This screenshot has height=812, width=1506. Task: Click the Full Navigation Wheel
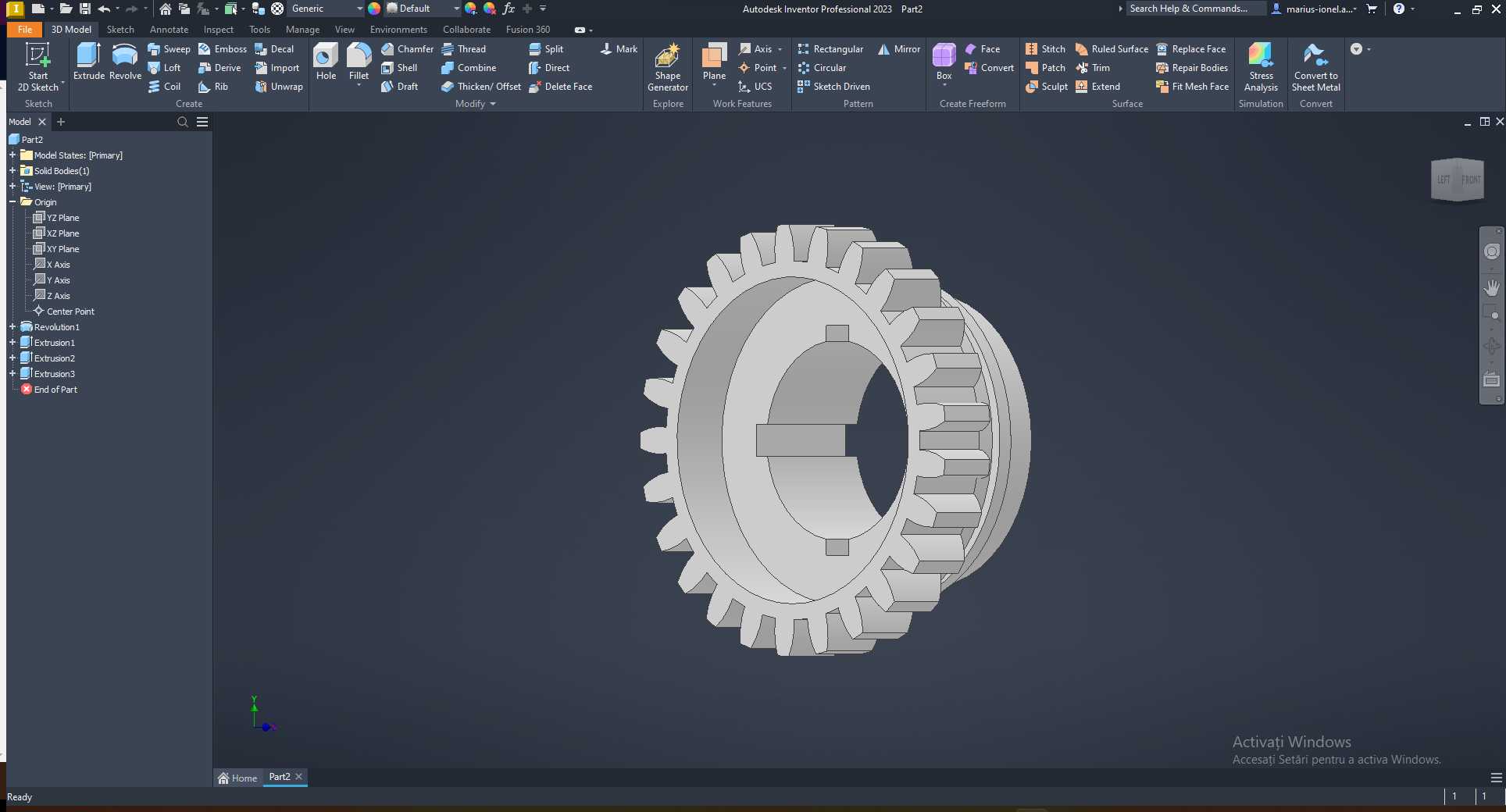(1491, 251)
